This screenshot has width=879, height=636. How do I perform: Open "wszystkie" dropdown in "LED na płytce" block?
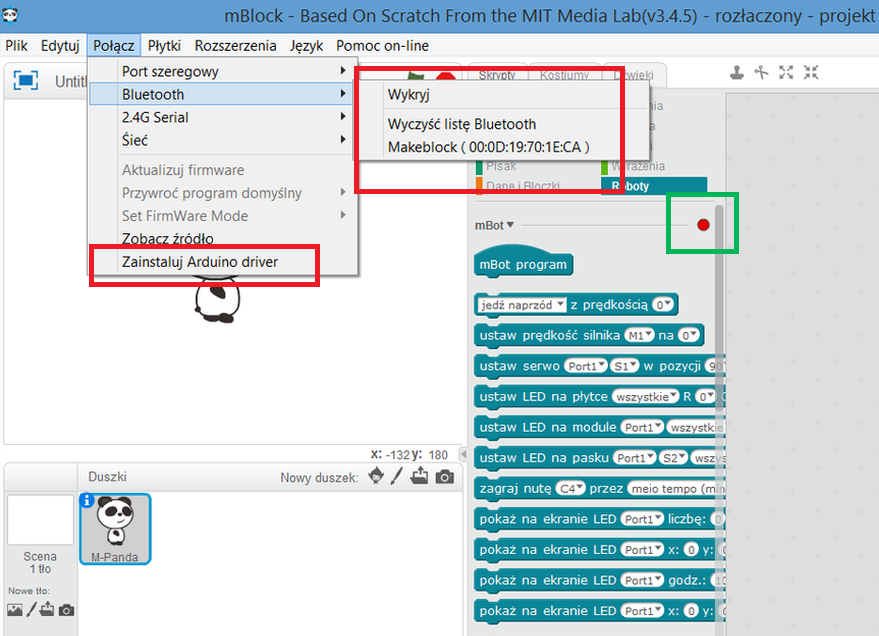645,397
